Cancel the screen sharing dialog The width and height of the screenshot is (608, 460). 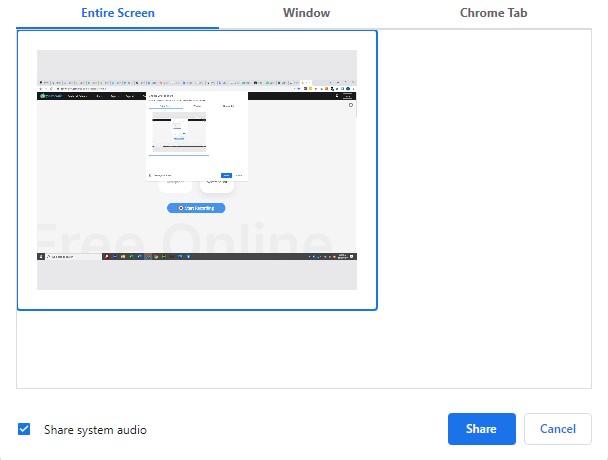pyautogui.click(x=558, y=429)
